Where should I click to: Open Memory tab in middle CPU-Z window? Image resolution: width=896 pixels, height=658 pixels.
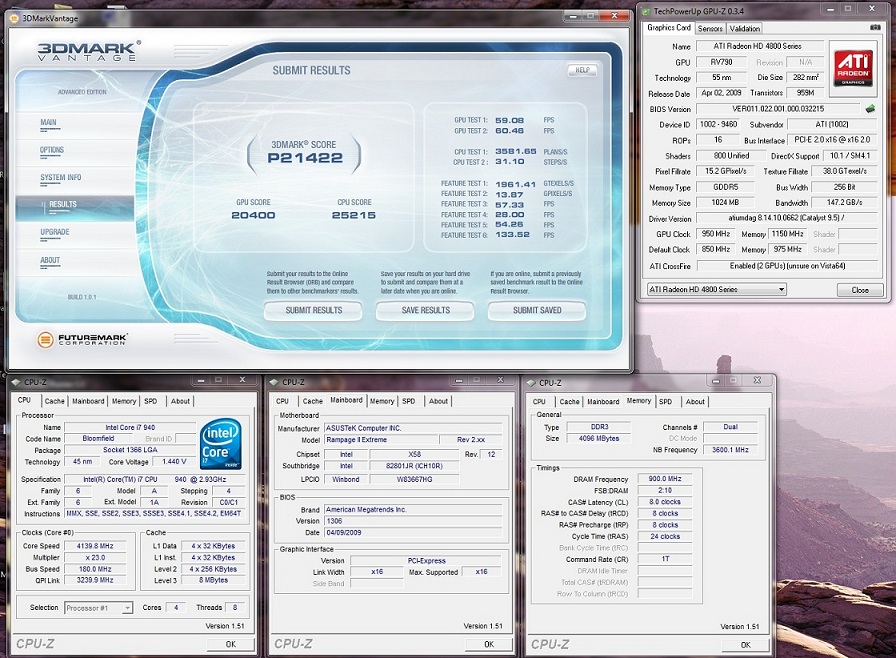tap(382, 401)
